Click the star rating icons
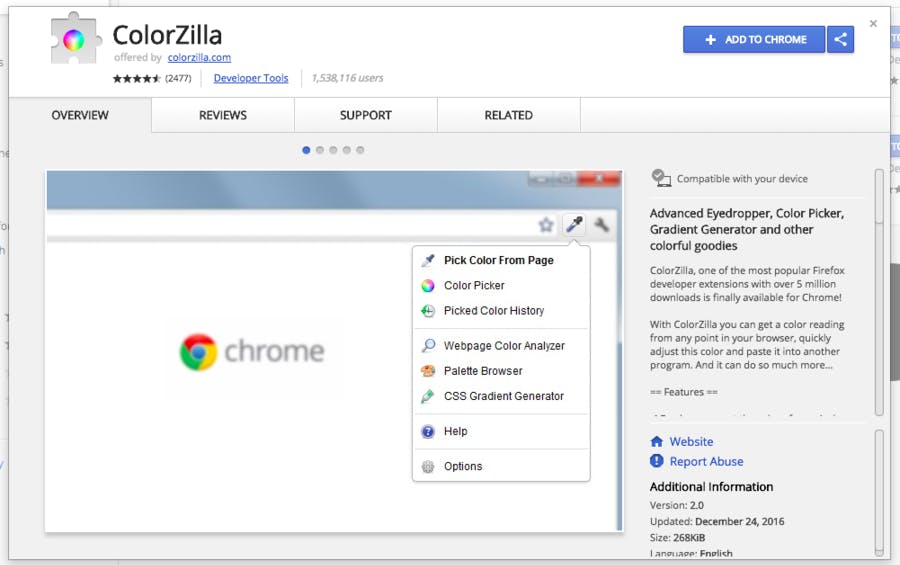This screenshot has height=565, width=900. click(x=137, y=79)
